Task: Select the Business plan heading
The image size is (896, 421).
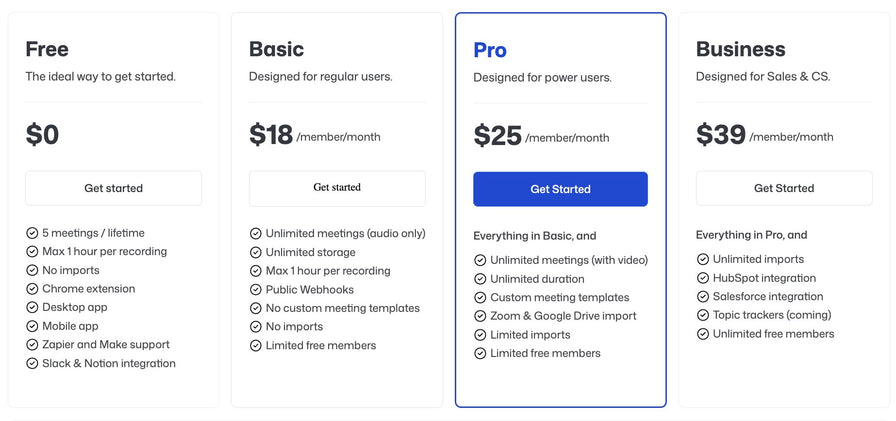Action: 740,49
